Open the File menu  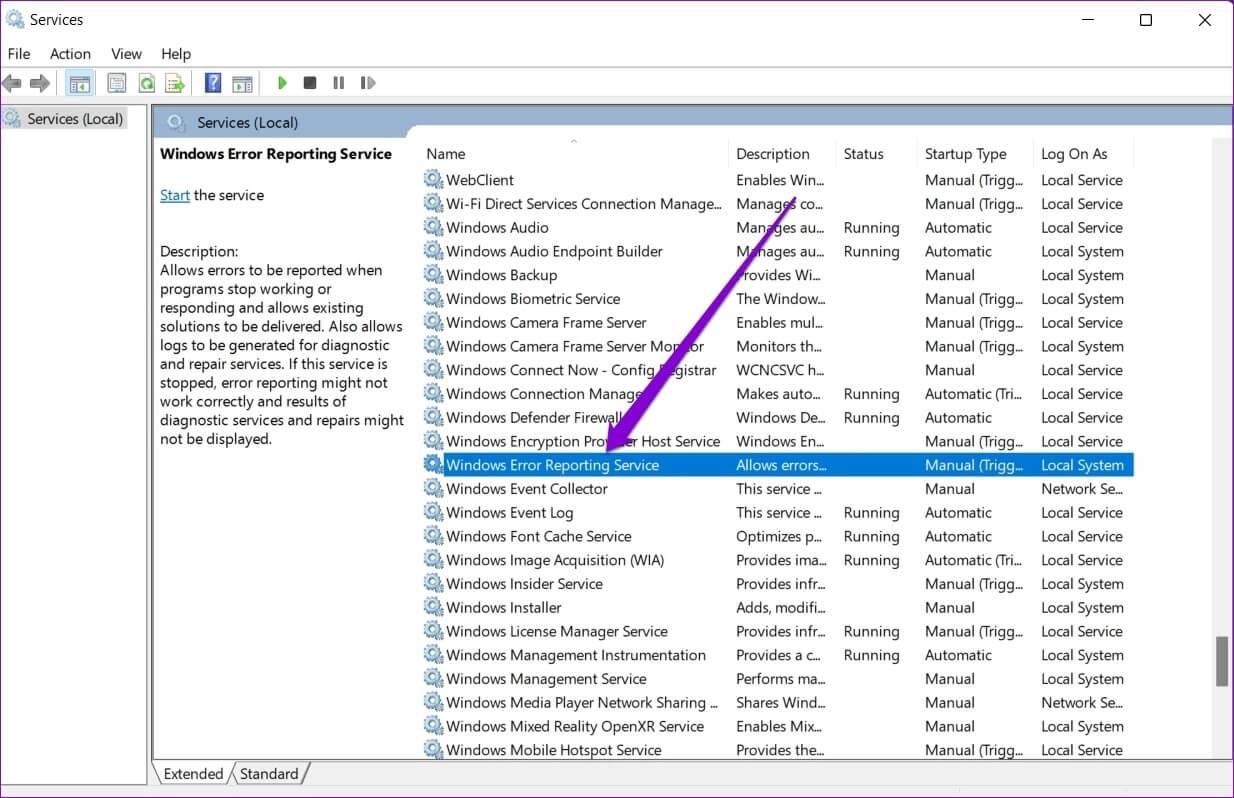point(19,54)
